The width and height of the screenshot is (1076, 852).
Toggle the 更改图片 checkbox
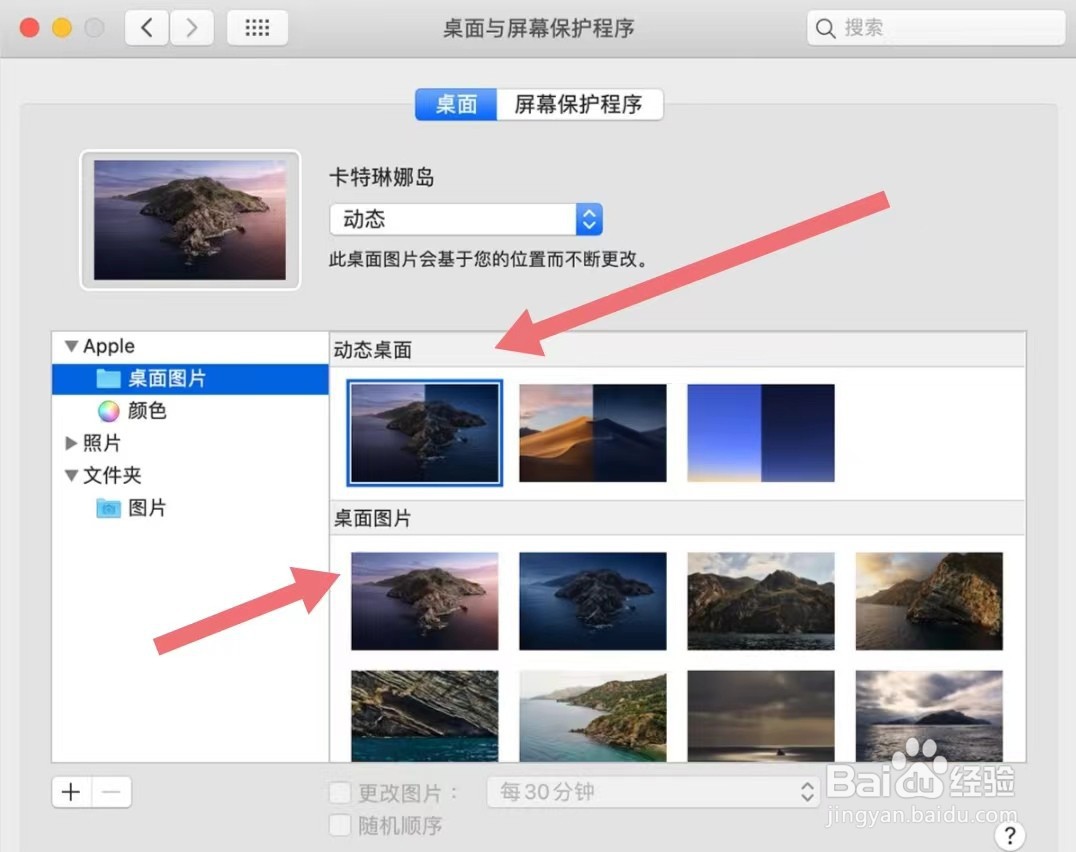point(340,793)
